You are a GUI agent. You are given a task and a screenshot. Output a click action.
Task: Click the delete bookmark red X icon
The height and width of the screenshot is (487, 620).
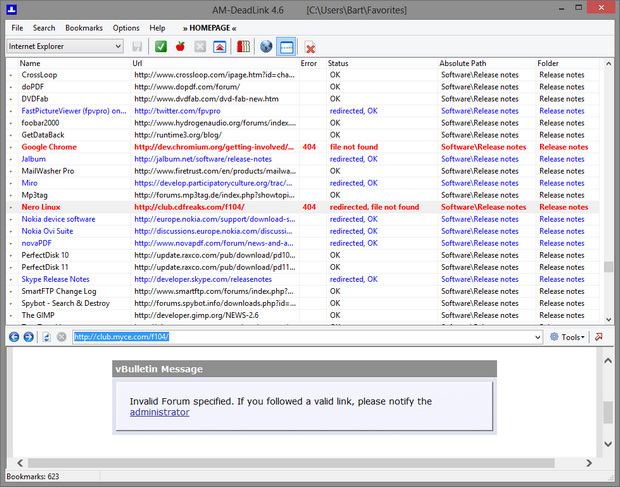(310, 47)
